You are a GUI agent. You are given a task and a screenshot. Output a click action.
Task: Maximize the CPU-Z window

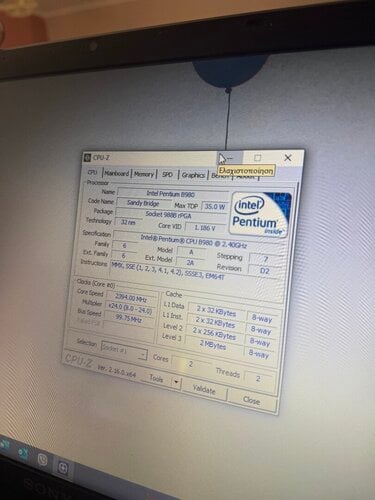pyautogui.click(x=258, y=158)
